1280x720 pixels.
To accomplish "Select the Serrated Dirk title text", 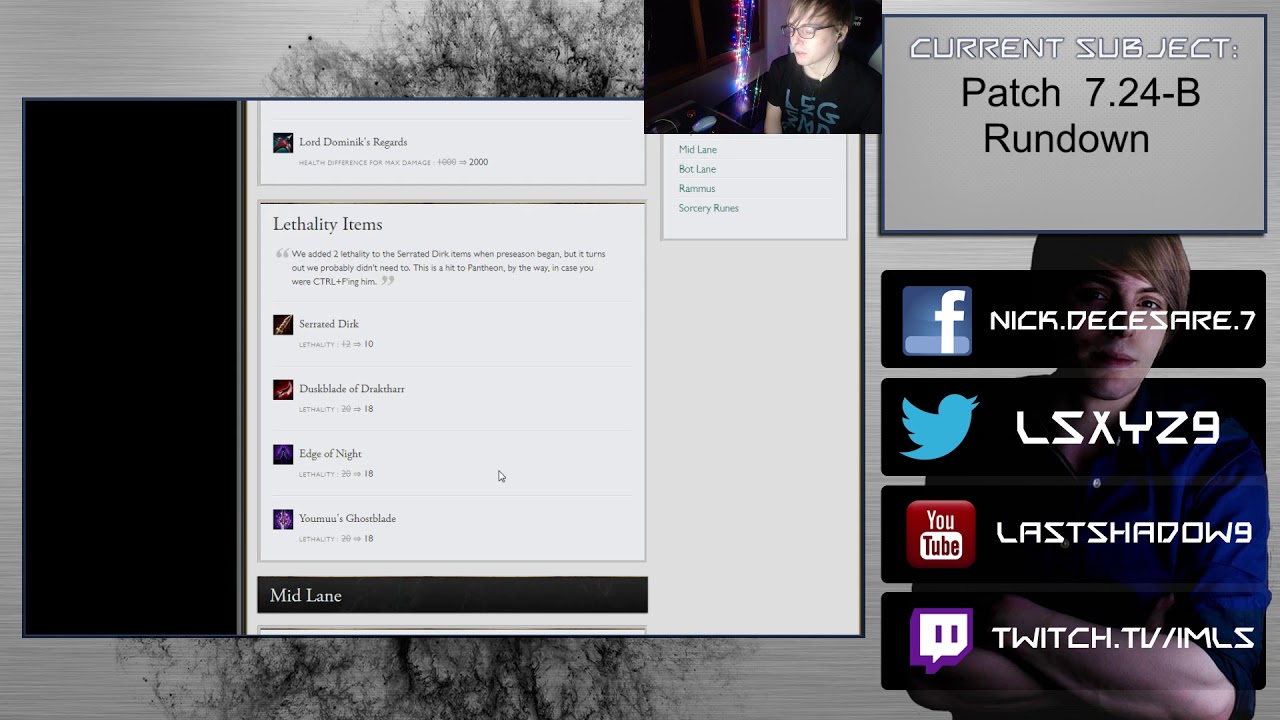I will 329,324.
